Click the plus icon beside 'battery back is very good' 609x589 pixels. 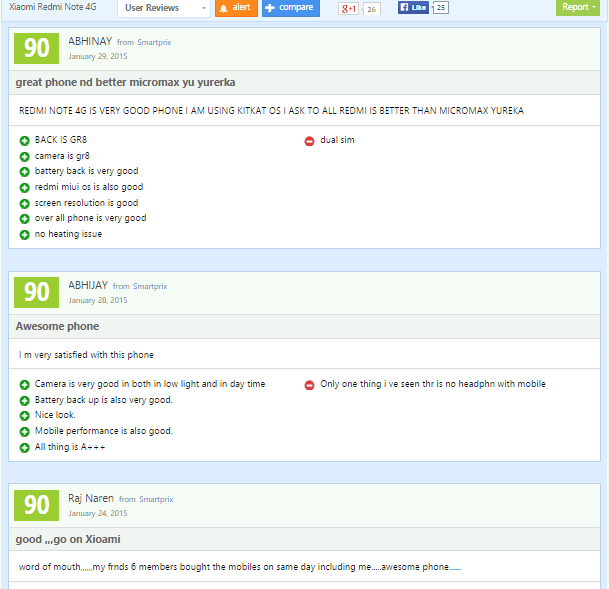(24, 172)
